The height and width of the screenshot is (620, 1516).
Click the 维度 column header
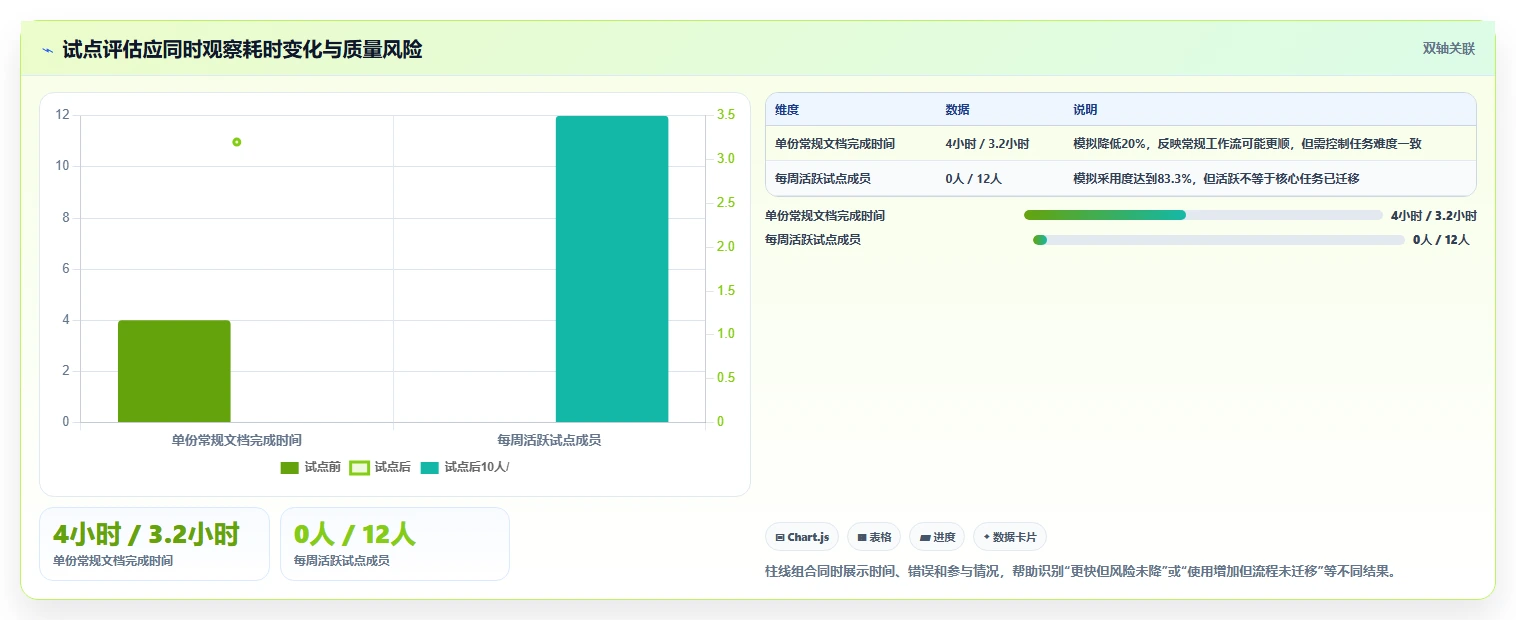pyautogui.click(x=787, y=110)
